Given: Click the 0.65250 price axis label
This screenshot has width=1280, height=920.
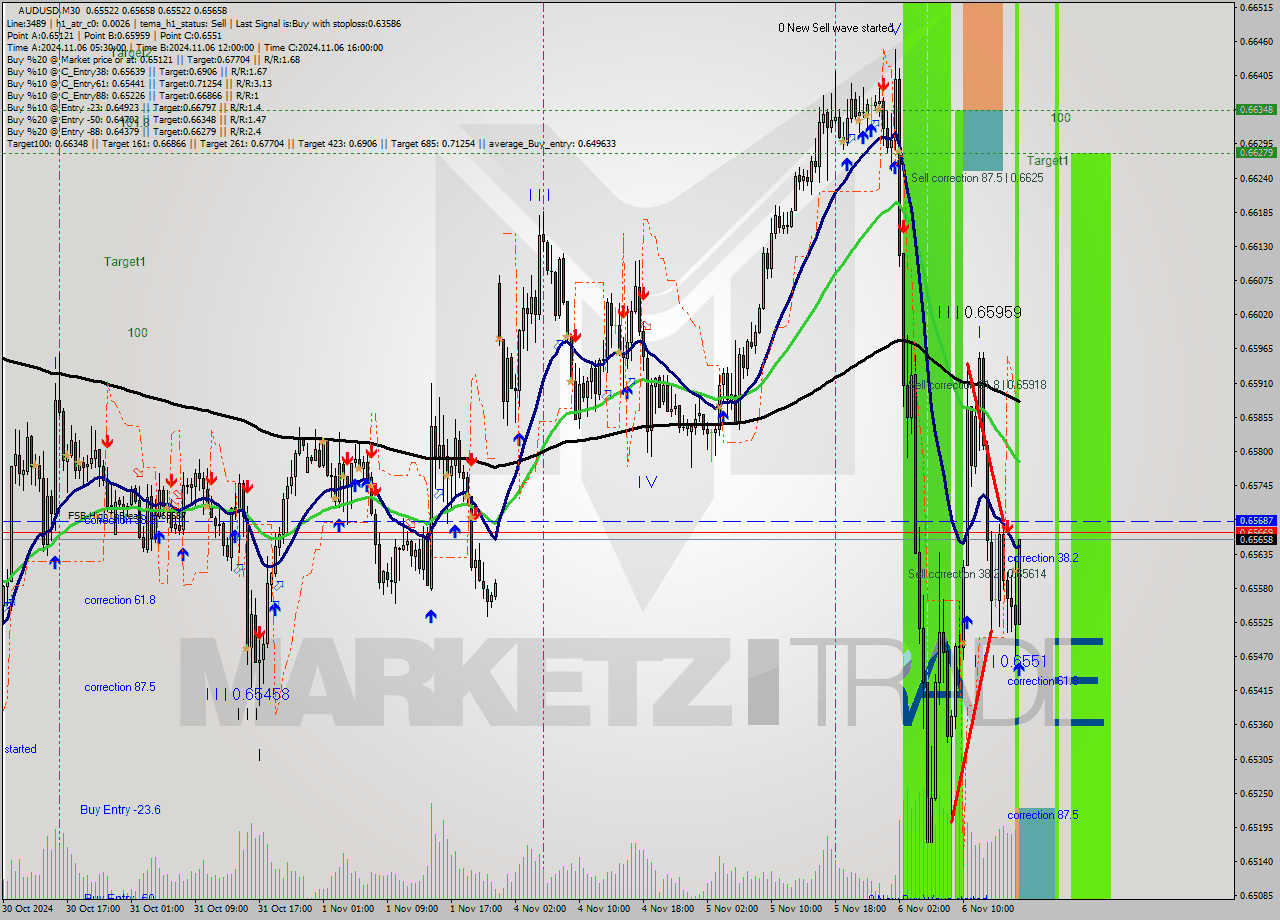Looking at the screenshot, I should click(1256, 793).
